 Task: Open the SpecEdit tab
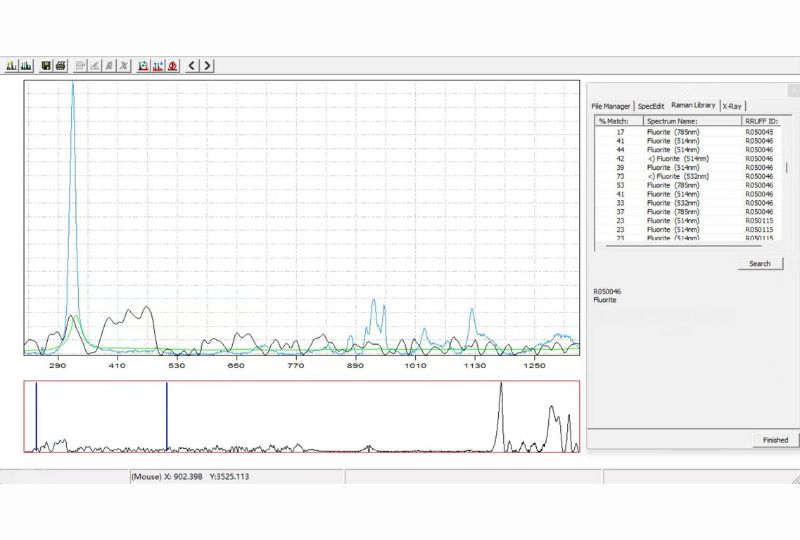[x=650, y=106]
